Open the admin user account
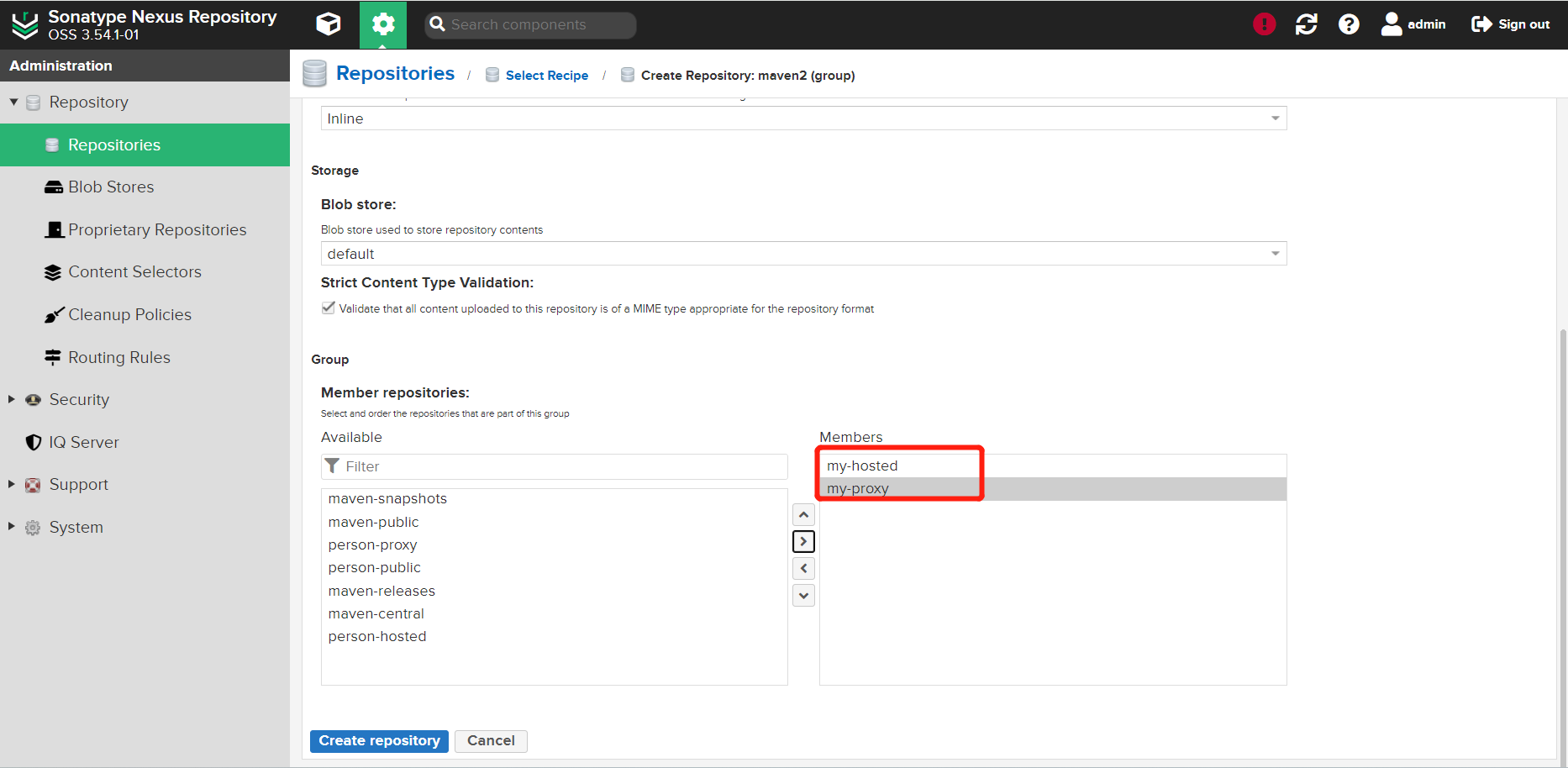The width and height of the screenshot is (1568, 768). [x=1413, y=24]
